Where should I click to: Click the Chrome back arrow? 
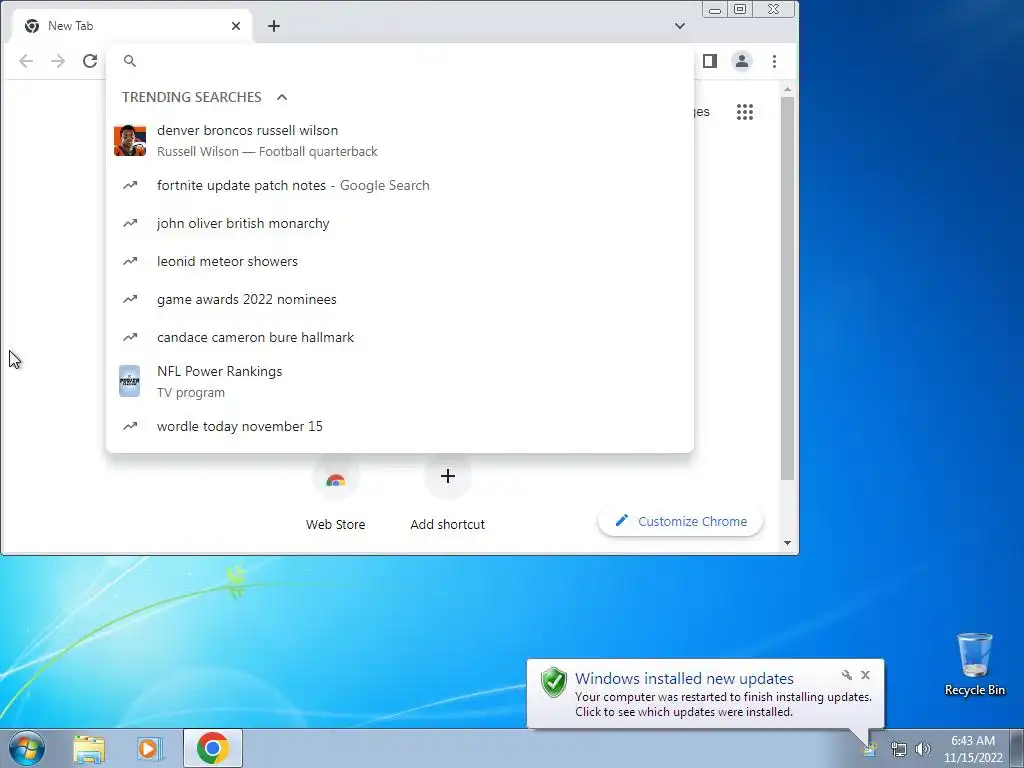[26, 61]
